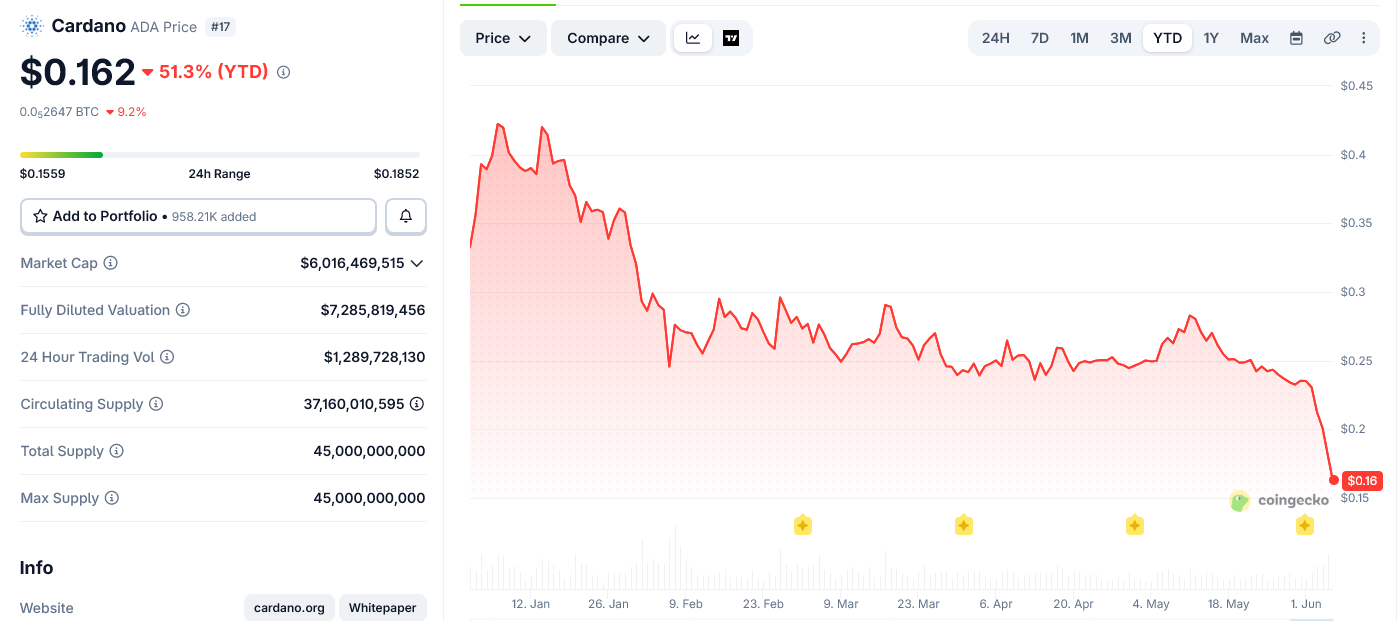Select the YTD time range
The height and width of the screenshot is (621, 1400).
1167,38
